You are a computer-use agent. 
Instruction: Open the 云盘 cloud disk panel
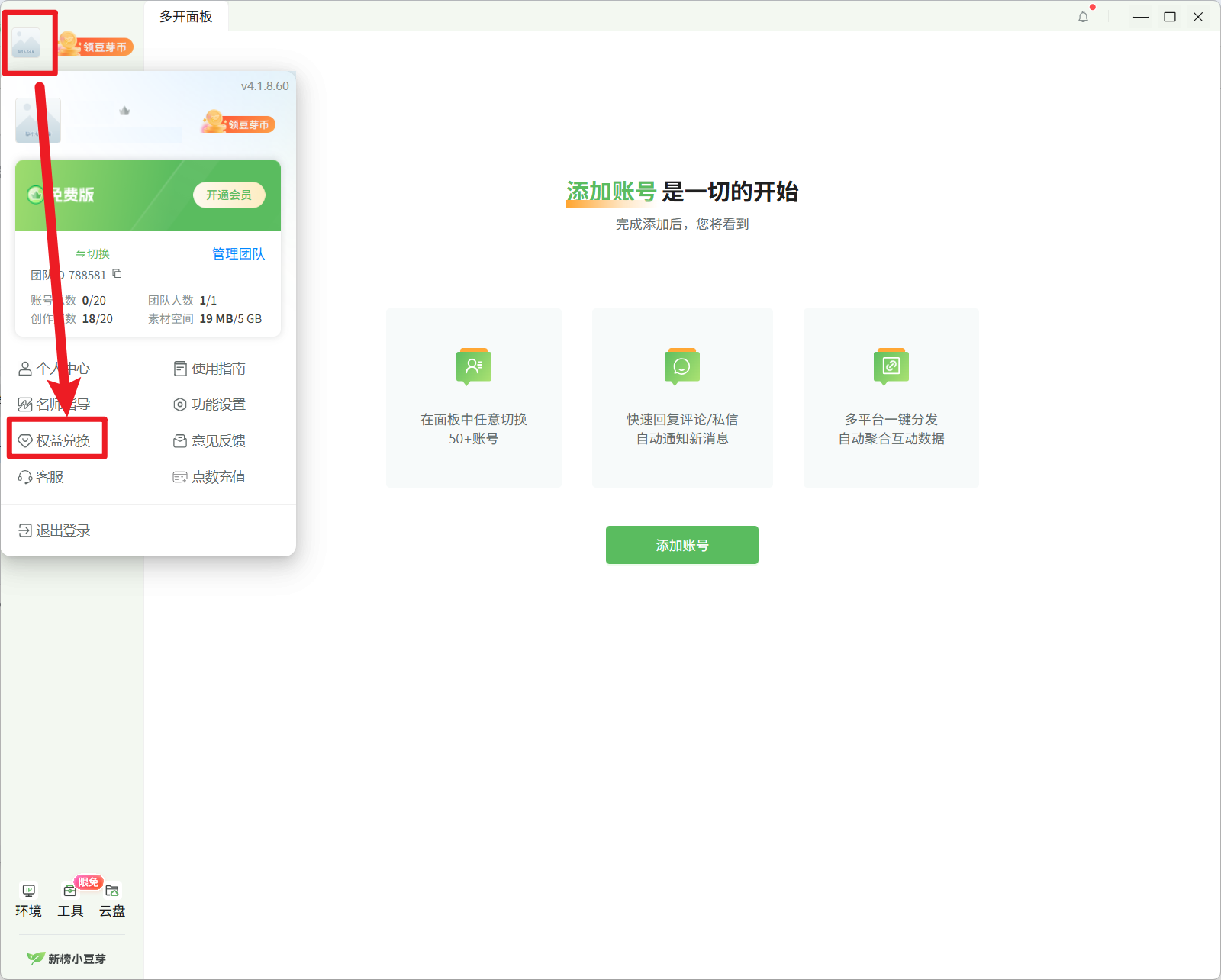click(111, 898)
